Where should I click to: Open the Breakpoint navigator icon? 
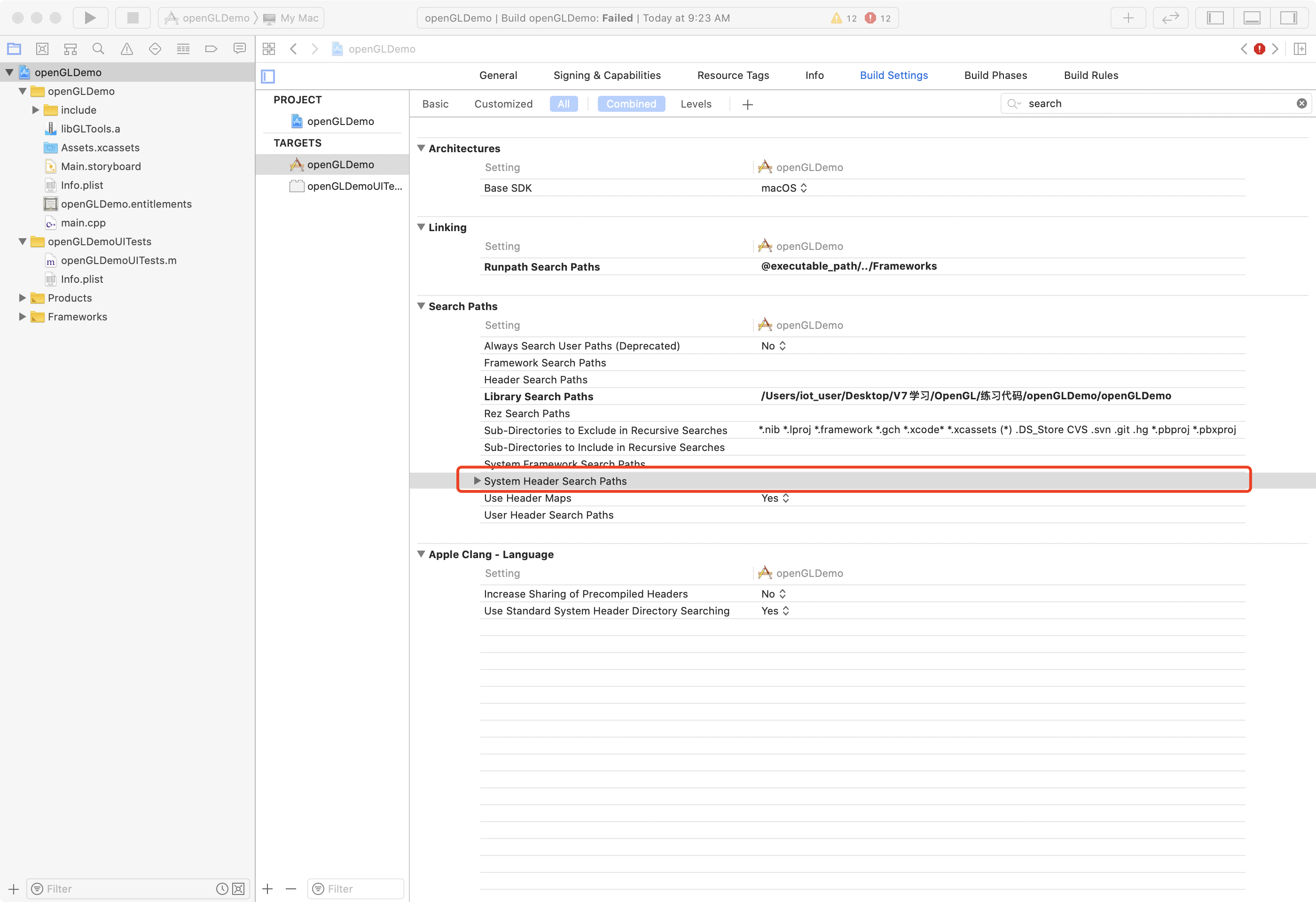pos(211,49)
